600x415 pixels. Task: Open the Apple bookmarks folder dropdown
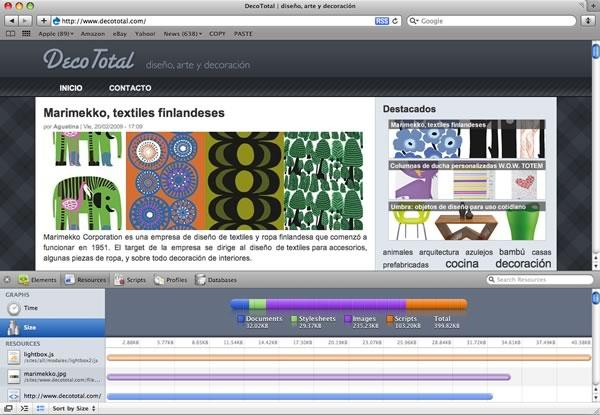56,34
